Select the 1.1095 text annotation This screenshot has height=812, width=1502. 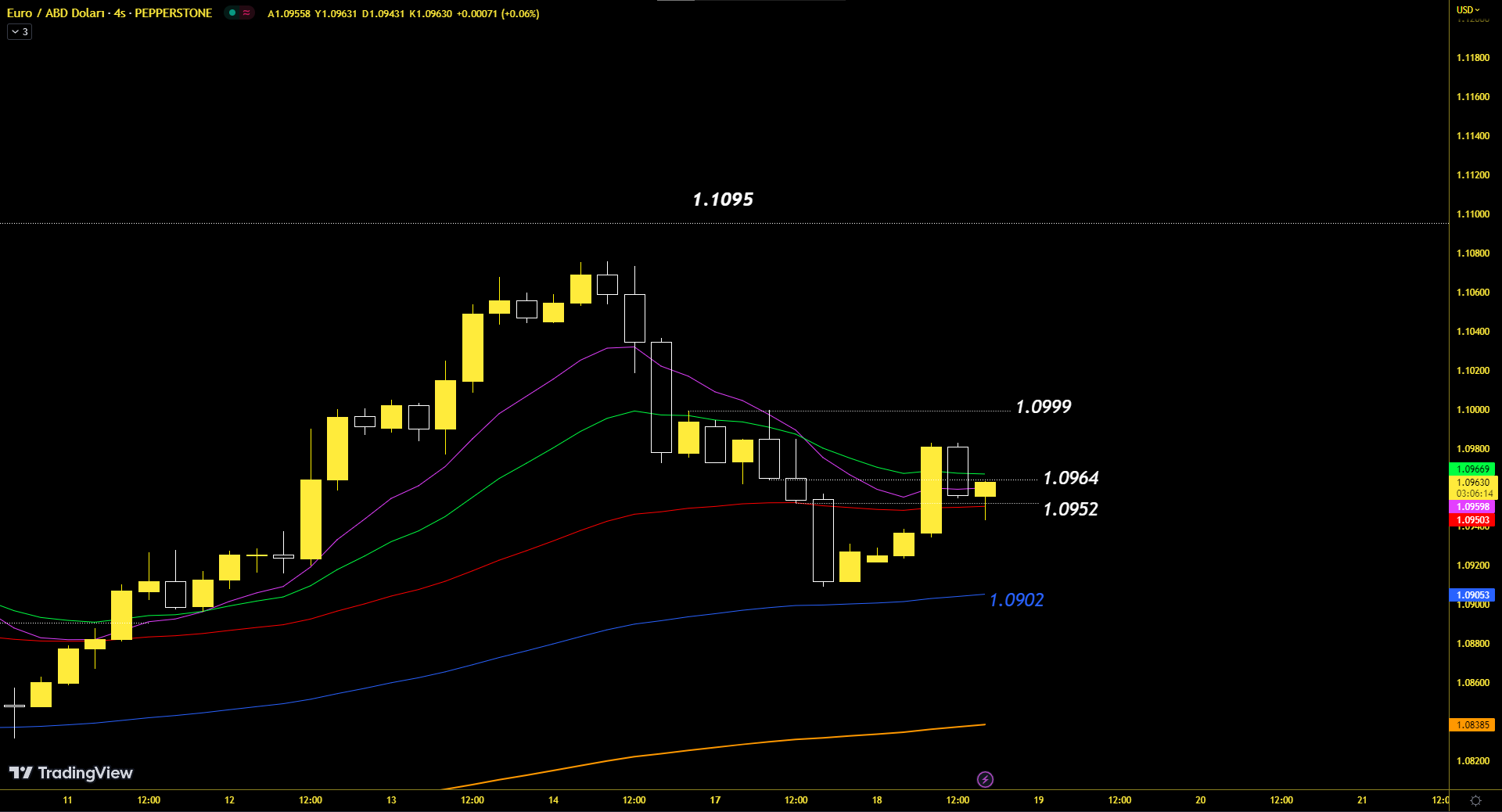tap(723, 199)
